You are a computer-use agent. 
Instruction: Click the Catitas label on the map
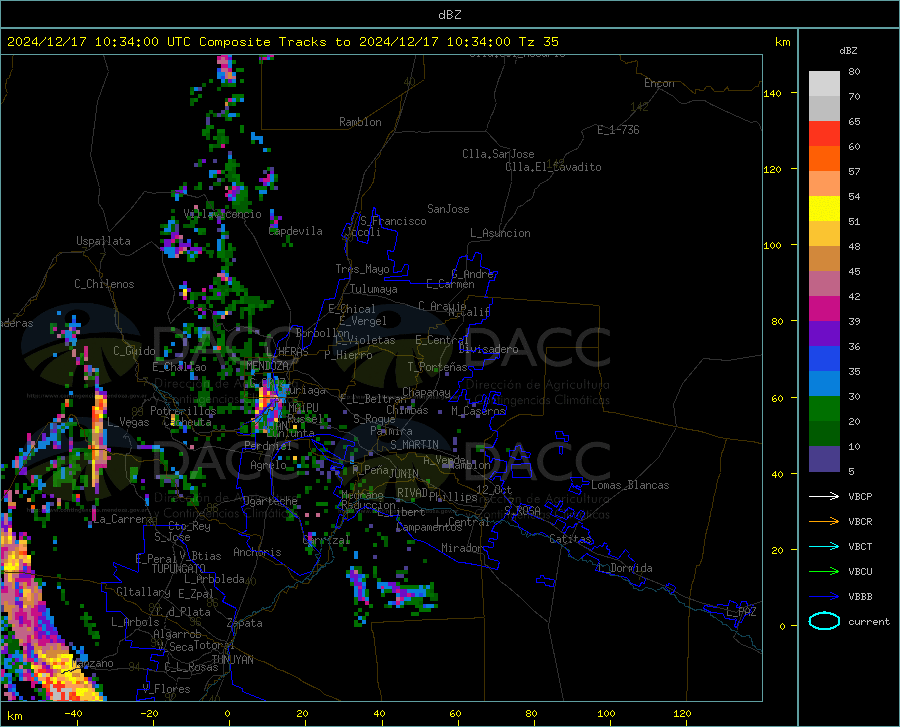[570, 539]
